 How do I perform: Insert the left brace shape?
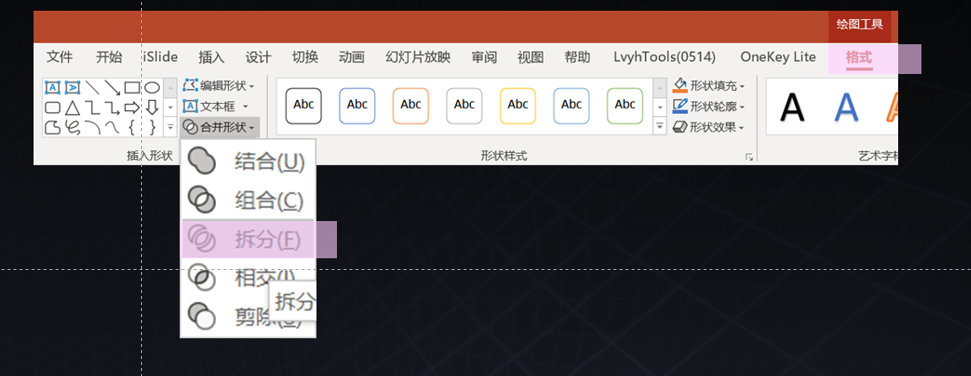[x=132, y=128]
